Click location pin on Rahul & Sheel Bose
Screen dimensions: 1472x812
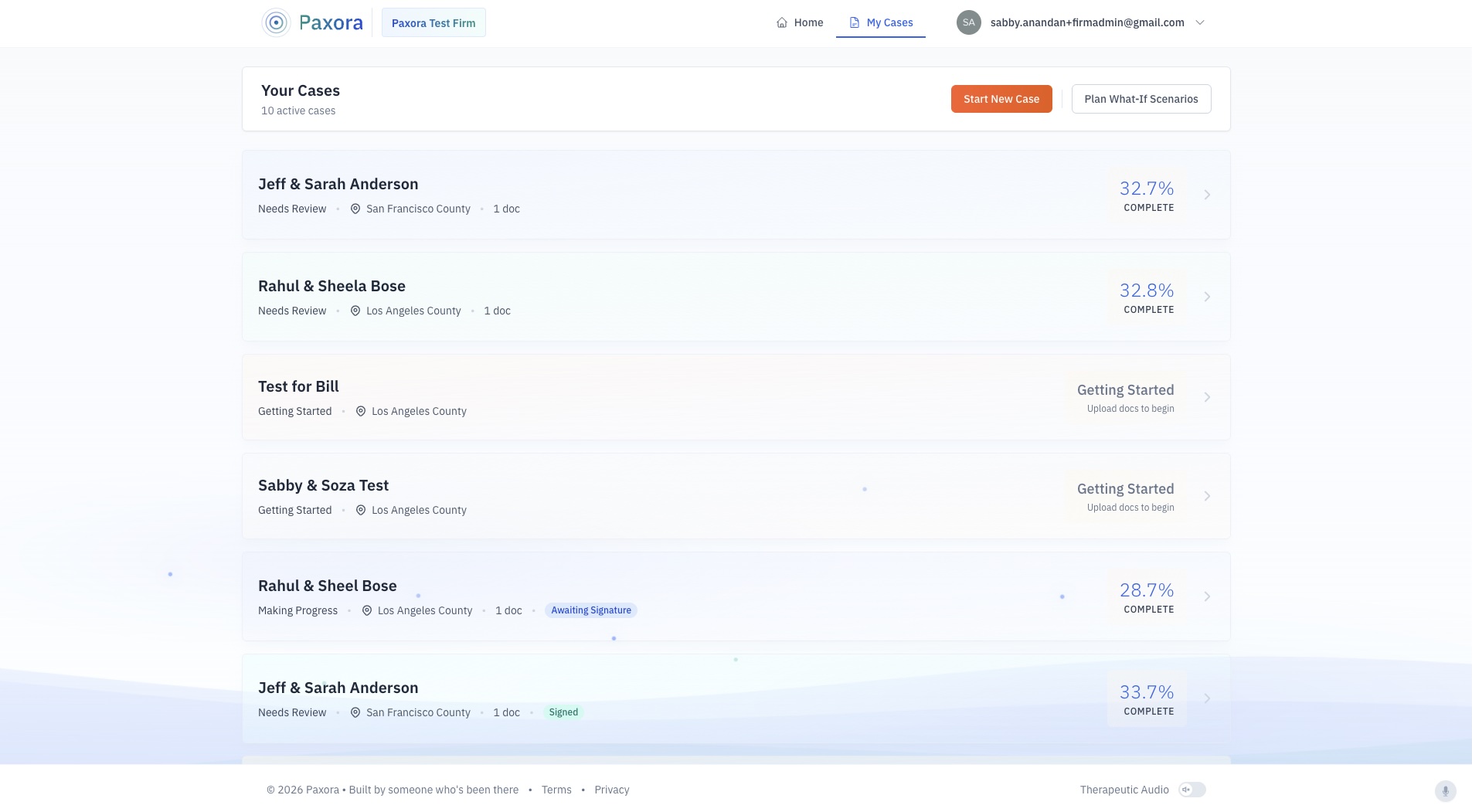367,610
